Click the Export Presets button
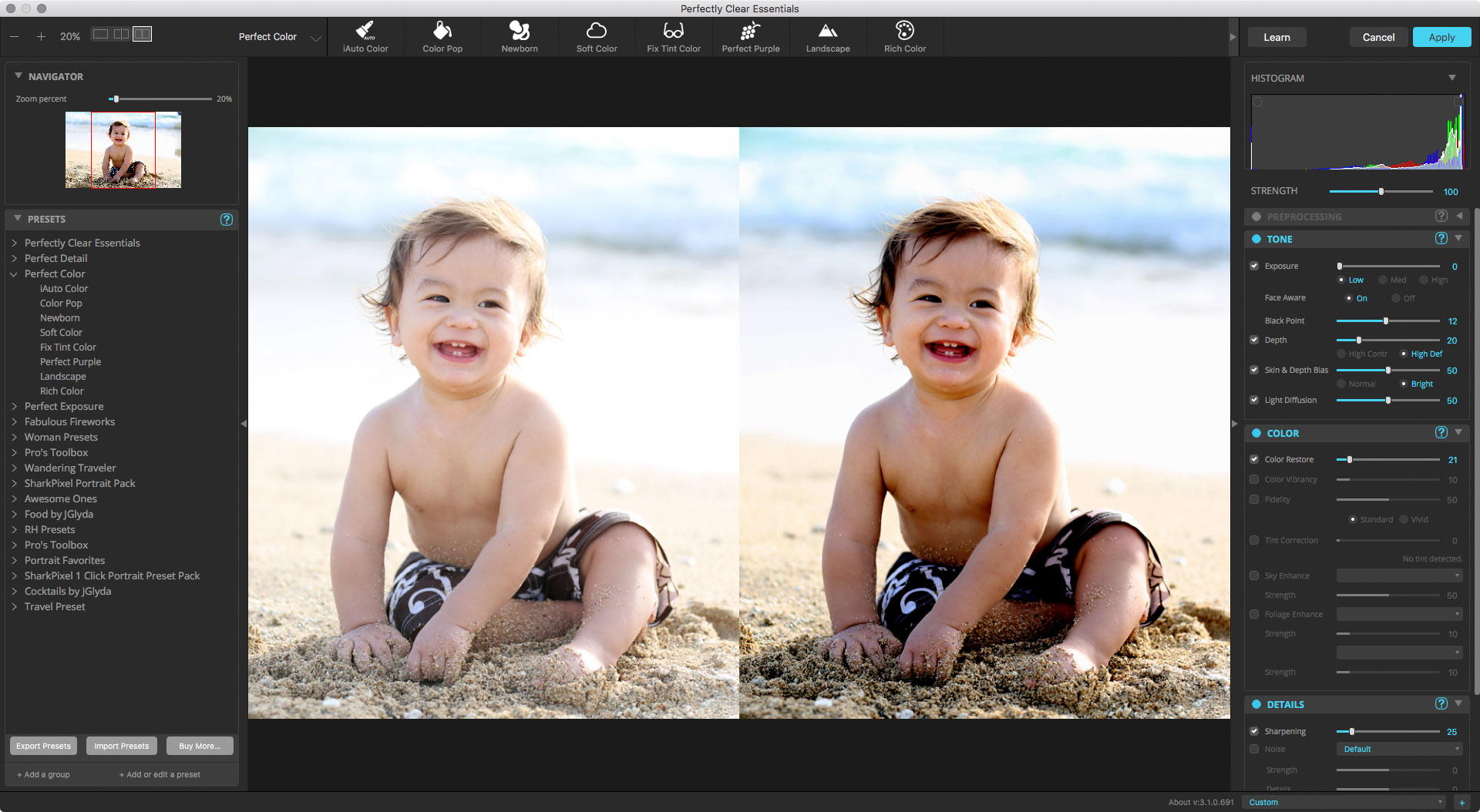The height and width of the screenshot is (812, 1480). click(43, 746)
